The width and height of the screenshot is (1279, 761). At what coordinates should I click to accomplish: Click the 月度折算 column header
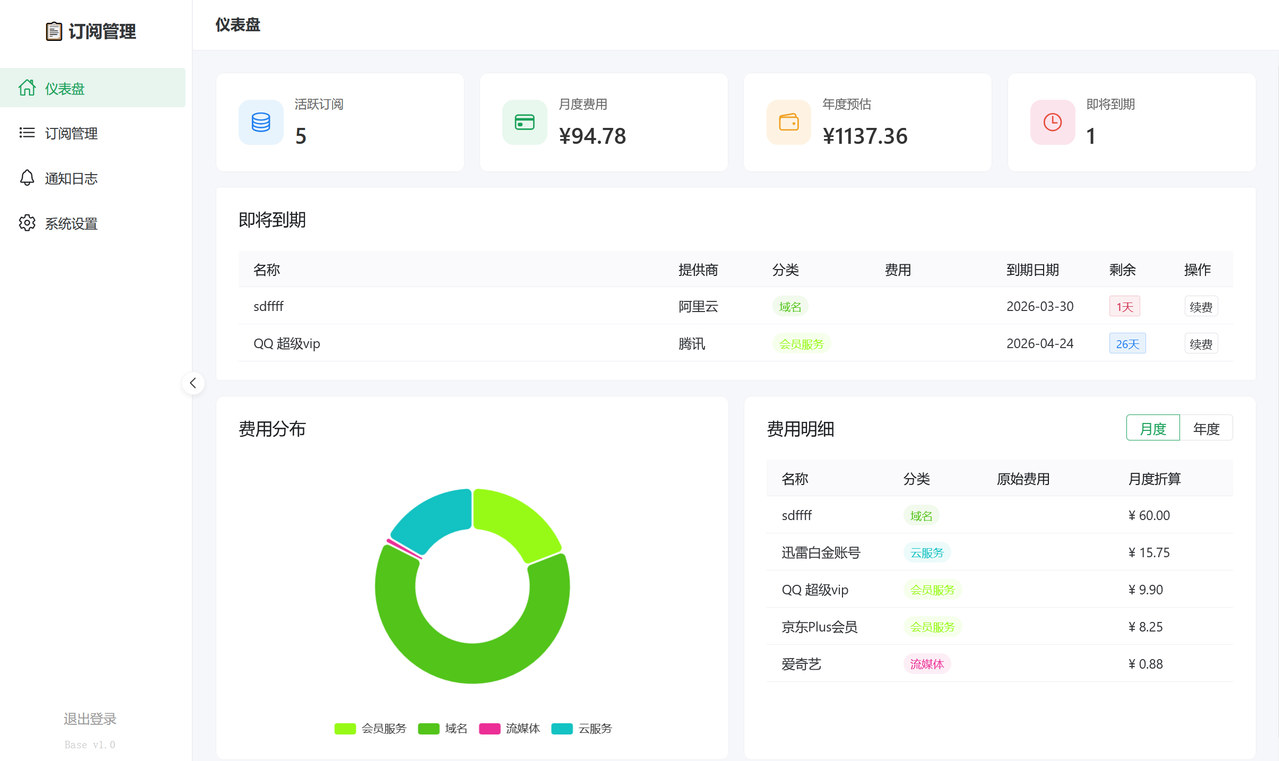click(x=1154, y=479)
